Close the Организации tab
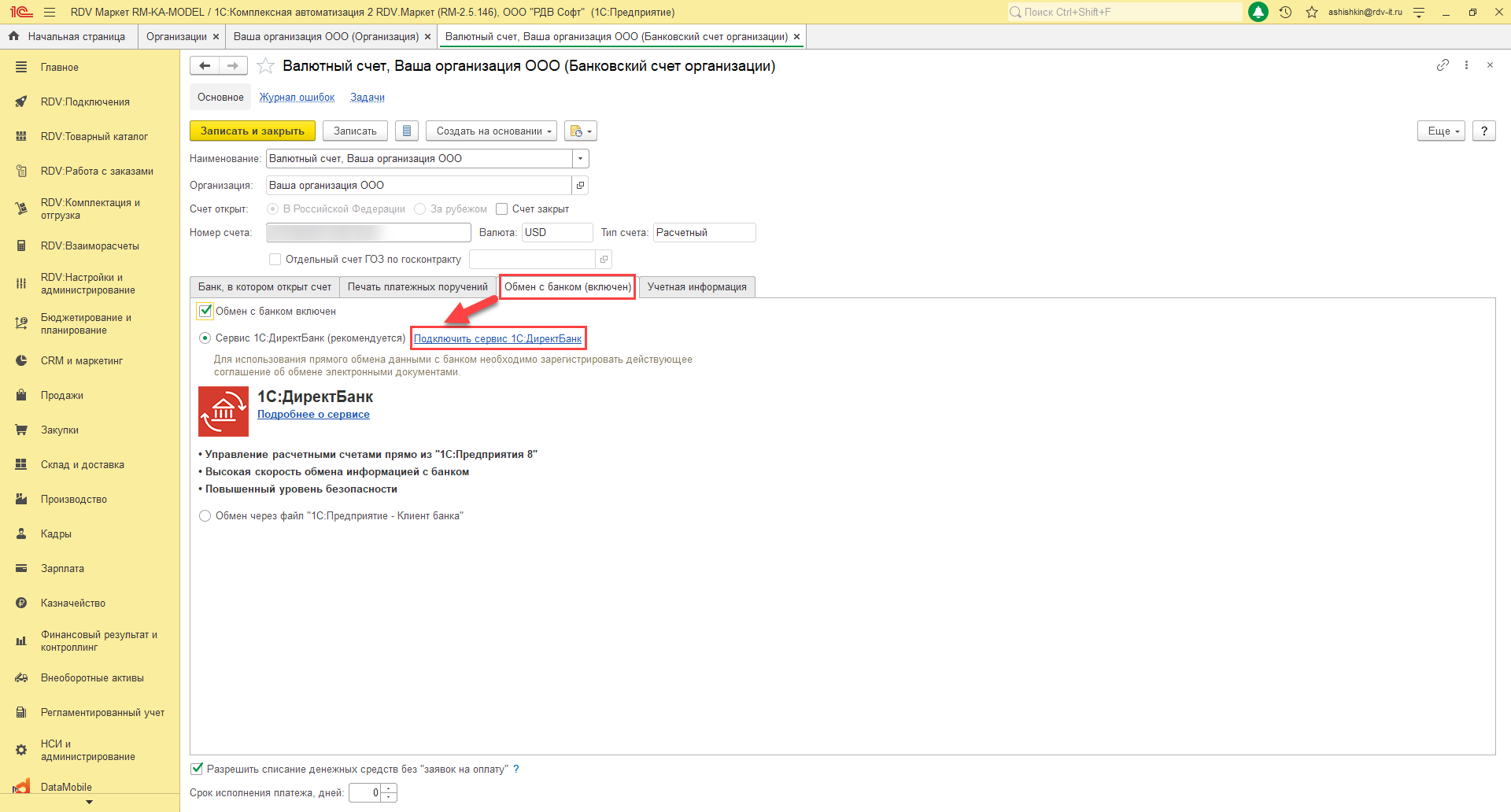The height and width of the screenshot is (812, 1511). pos(216,37)
